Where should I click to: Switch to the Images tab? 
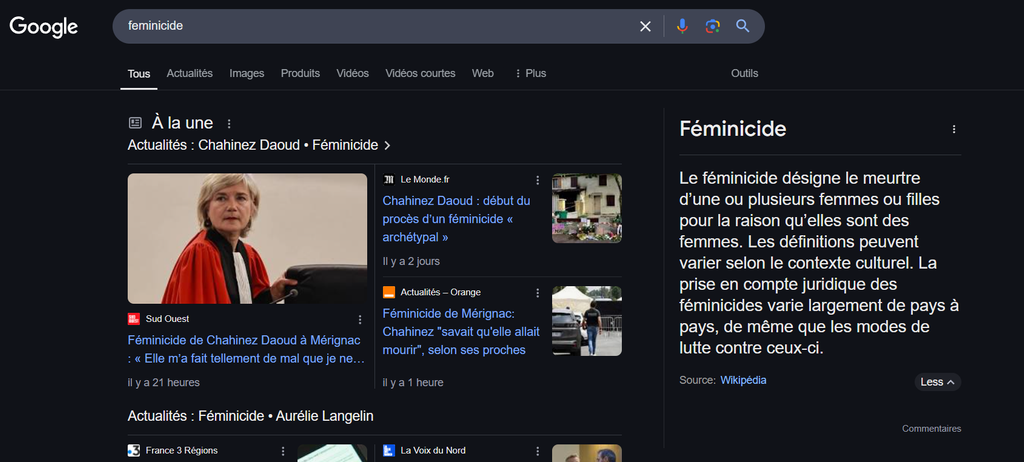pos(246,73)
